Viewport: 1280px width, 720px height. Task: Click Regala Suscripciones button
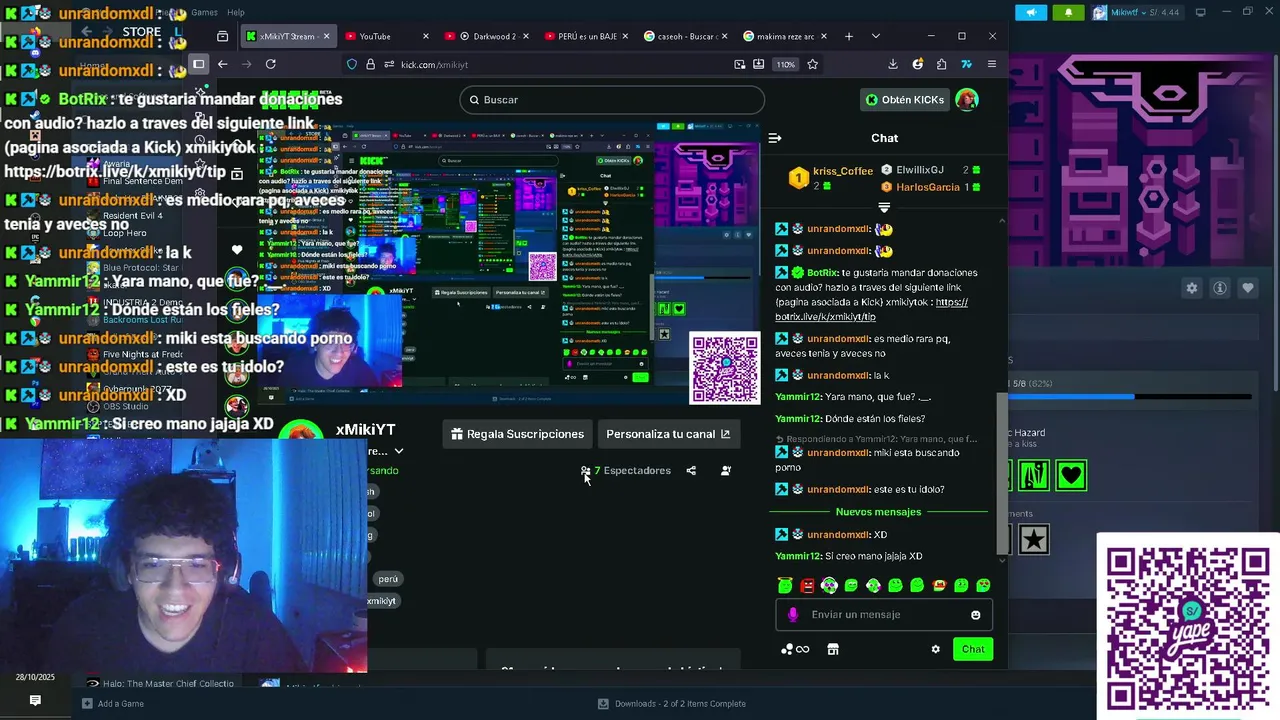tap(517, 434)
